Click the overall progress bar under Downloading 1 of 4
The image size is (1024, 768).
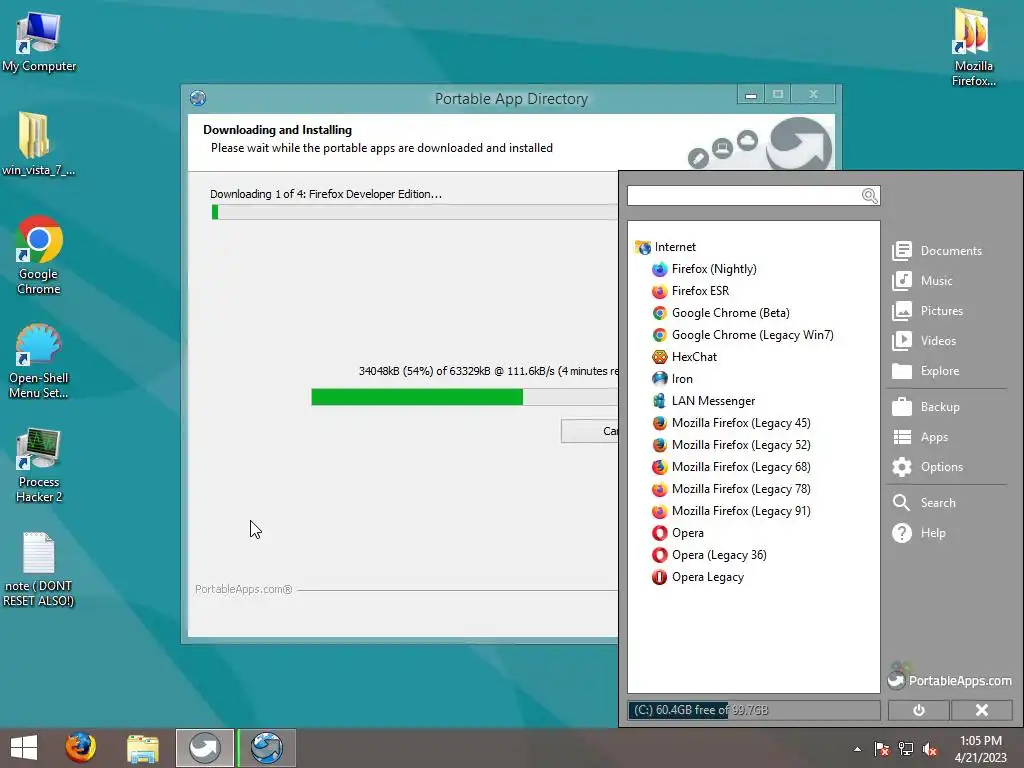click(414, 212)
